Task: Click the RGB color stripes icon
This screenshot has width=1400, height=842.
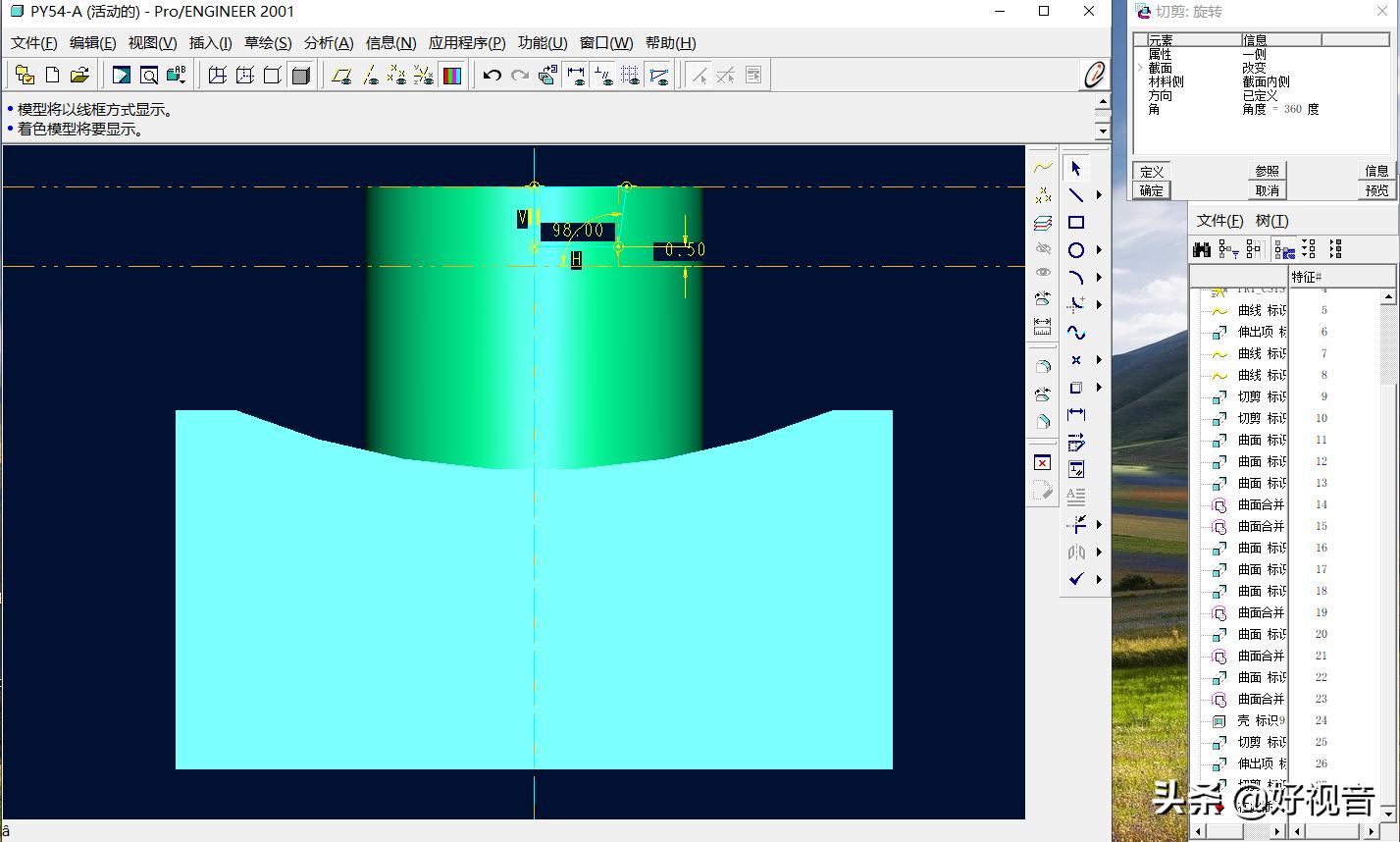Action: tap(452, 76)
